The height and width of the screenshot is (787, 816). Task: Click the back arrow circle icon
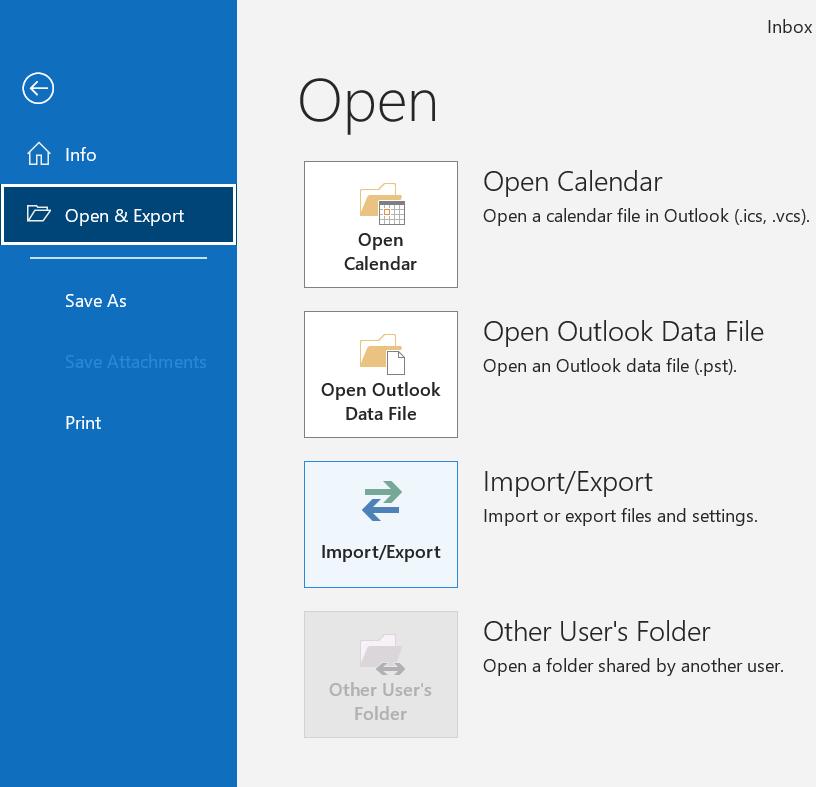click(x=38, y=88)
